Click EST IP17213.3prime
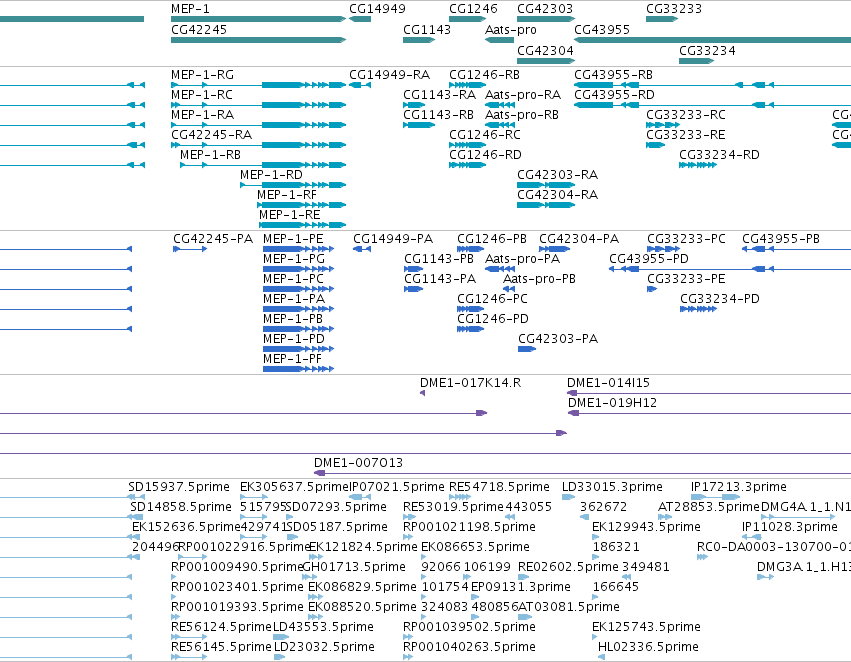The width and height of the screenshot is (851, 662). click(715, 497)
